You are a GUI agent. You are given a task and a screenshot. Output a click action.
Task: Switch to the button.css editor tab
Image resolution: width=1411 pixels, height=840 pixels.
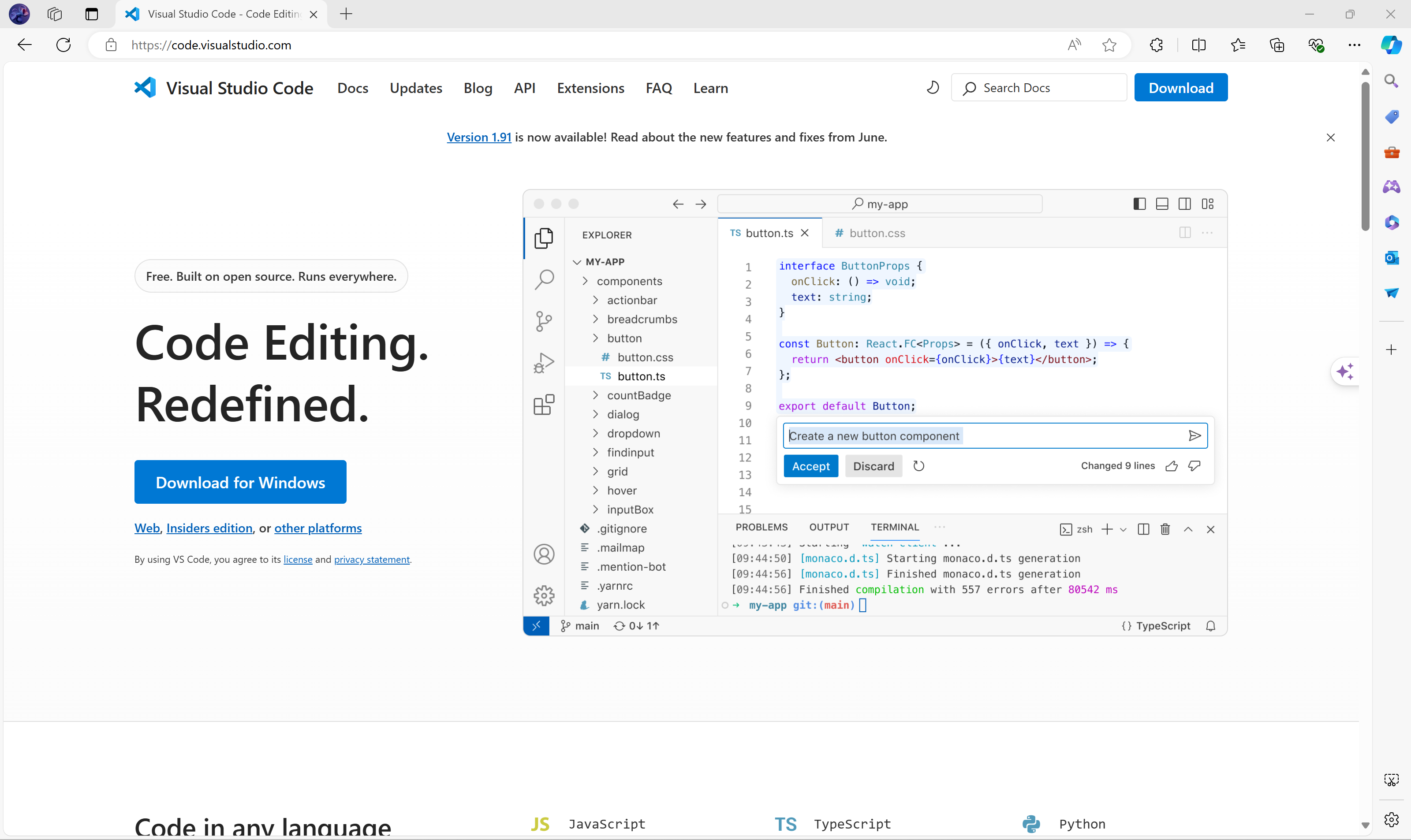click(877, 233)
